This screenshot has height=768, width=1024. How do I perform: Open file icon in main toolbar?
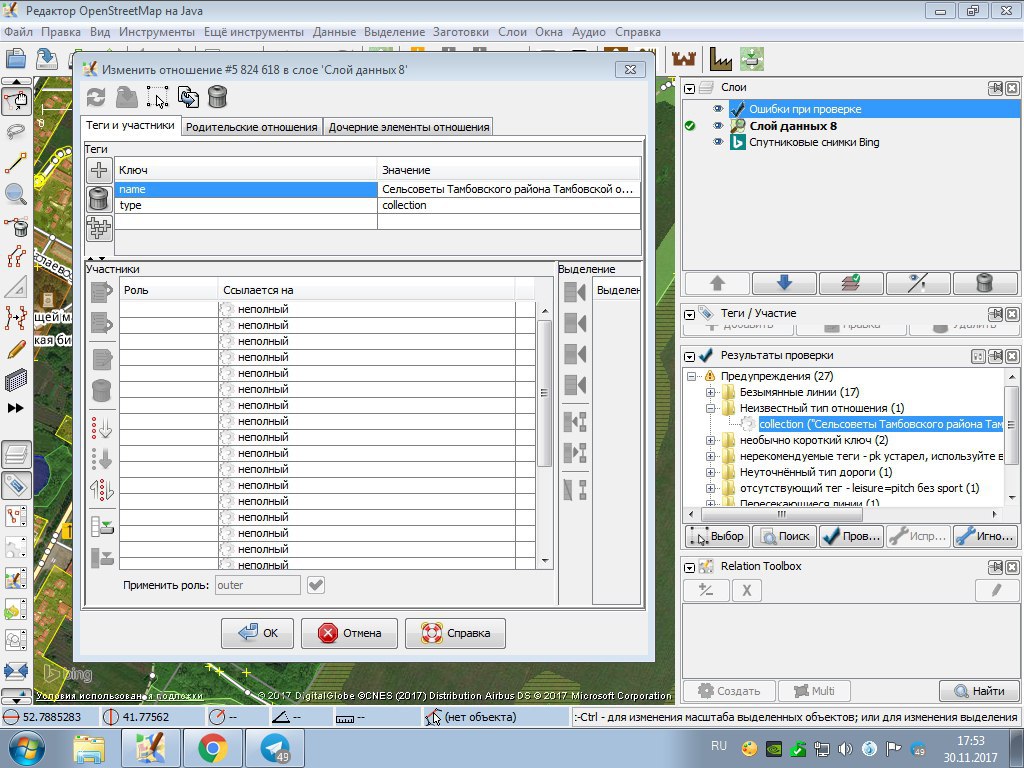click(16, 59)
